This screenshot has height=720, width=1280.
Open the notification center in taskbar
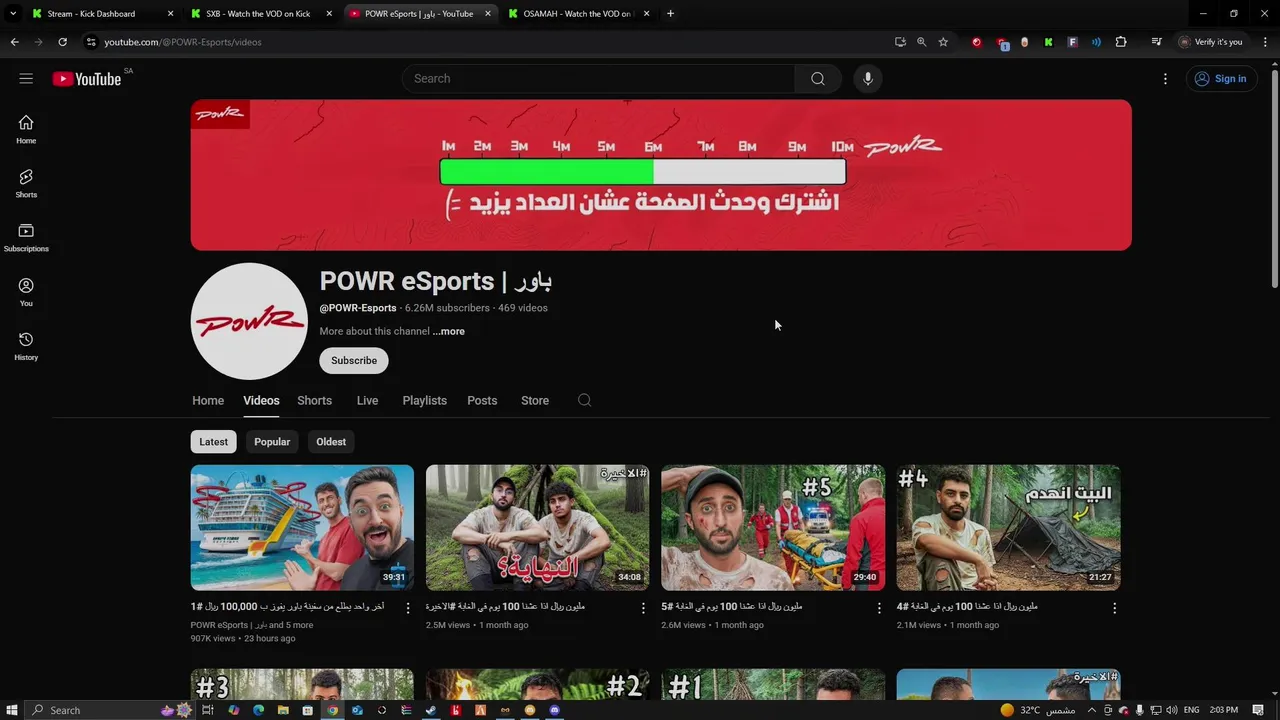point(1258,710)
